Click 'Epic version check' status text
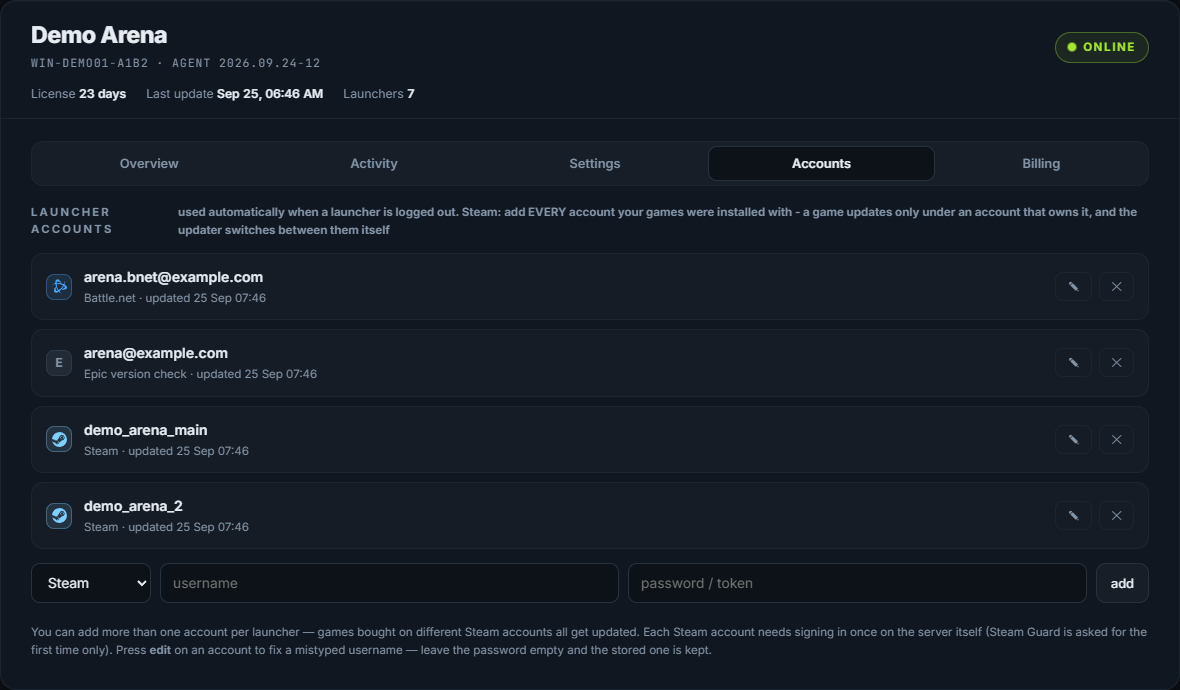This screenshot has width=1180, height=690. [135, 374]
